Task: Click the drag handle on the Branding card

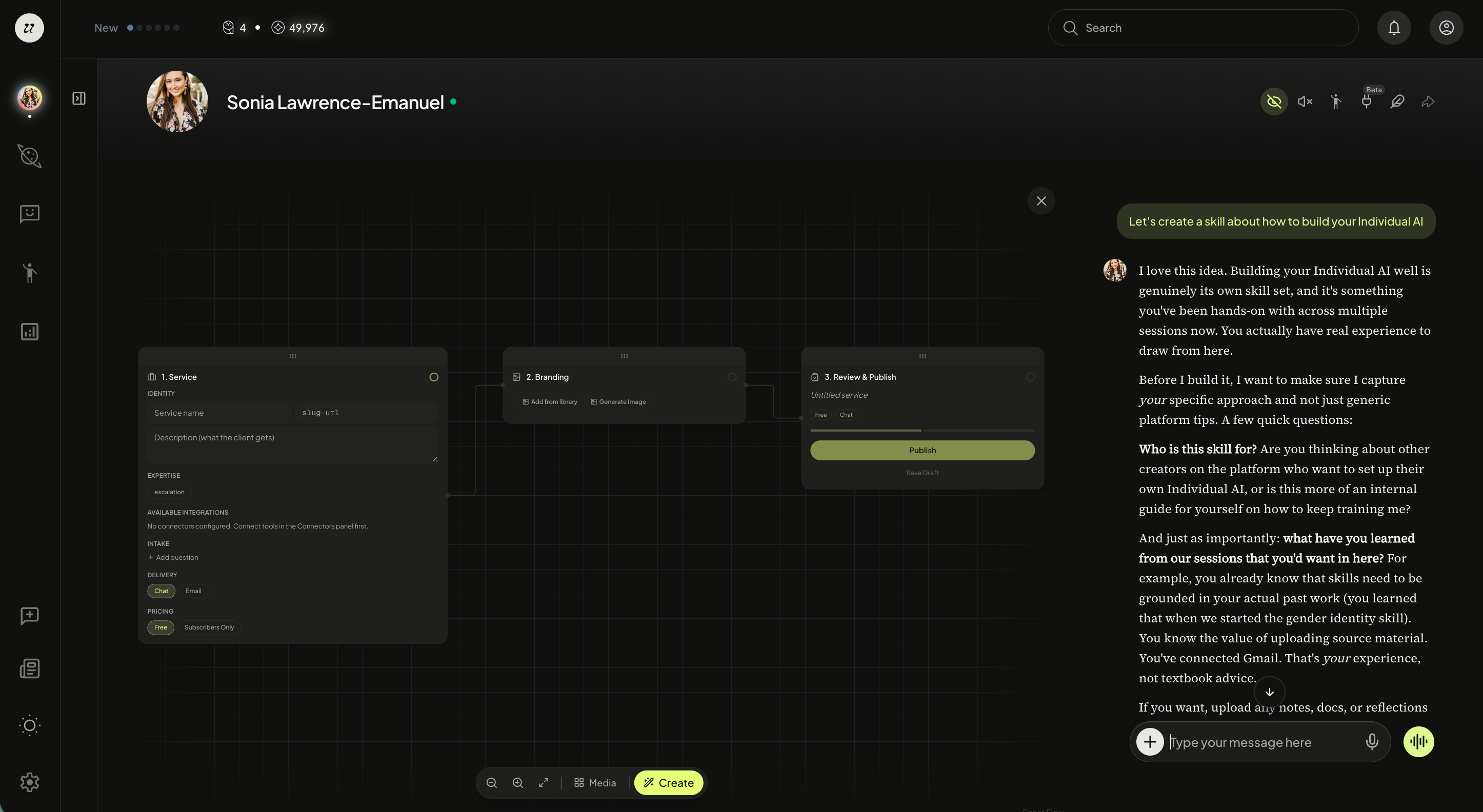Action: pyautogui.click(x=624, y=356)
